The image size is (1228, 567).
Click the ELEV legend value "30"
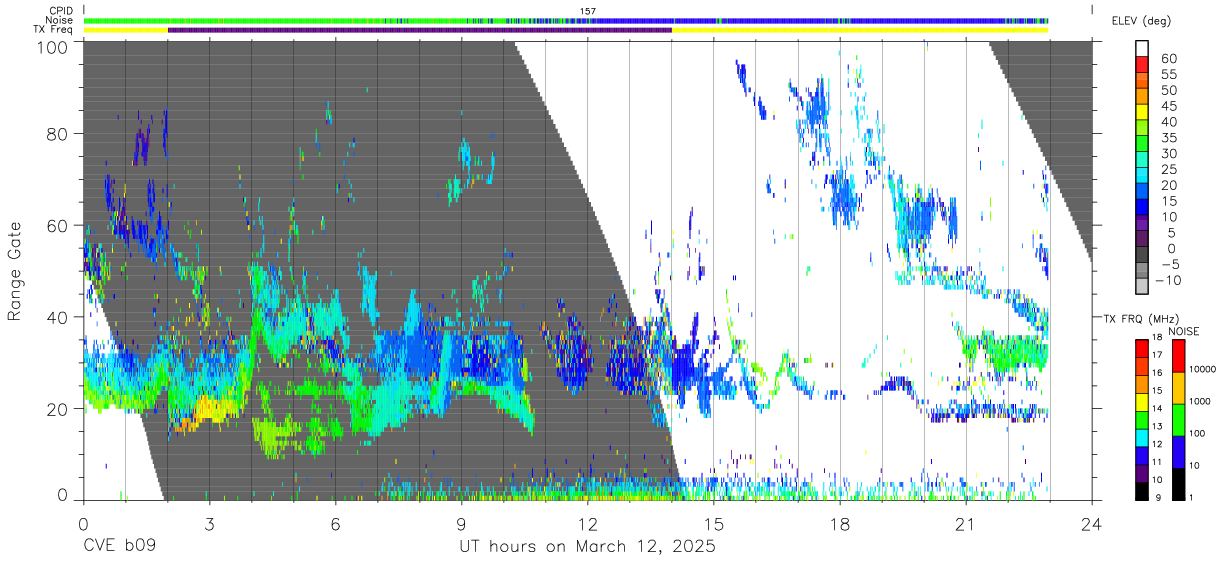1169,154
